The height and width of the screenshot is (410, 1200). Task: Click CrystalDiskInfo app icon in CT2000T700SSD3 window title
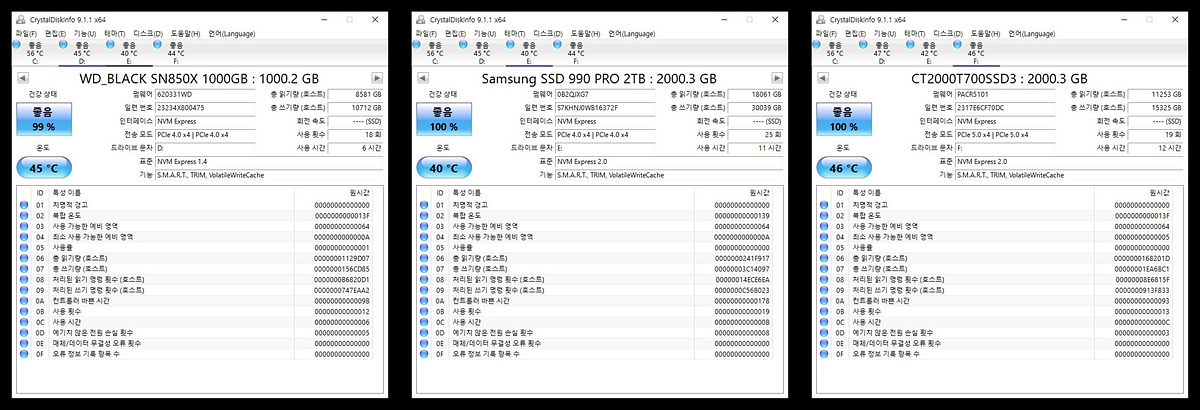tap(821, 19)
